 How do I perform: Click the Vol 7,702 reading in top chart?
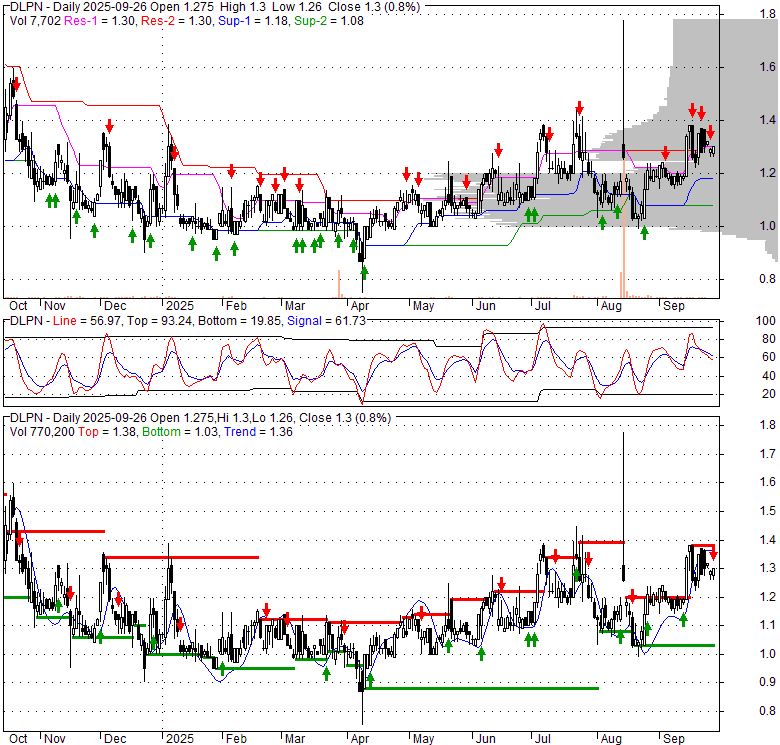coord(35,21)
